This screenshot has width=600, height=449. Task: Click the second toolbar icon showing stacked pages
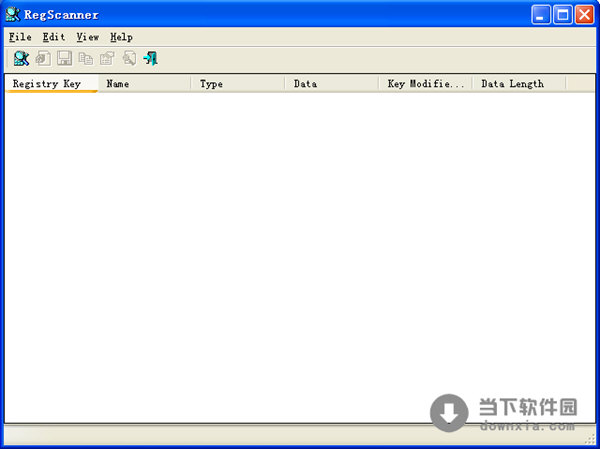(x=43, y=59)
